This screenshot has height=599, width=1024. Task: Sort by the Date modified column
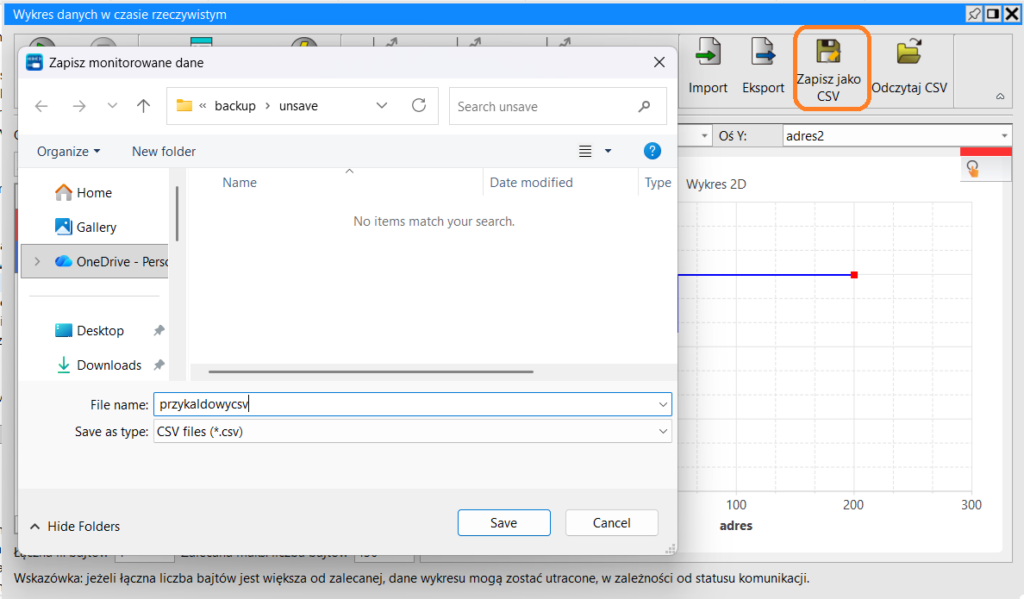tap(531, 182)
